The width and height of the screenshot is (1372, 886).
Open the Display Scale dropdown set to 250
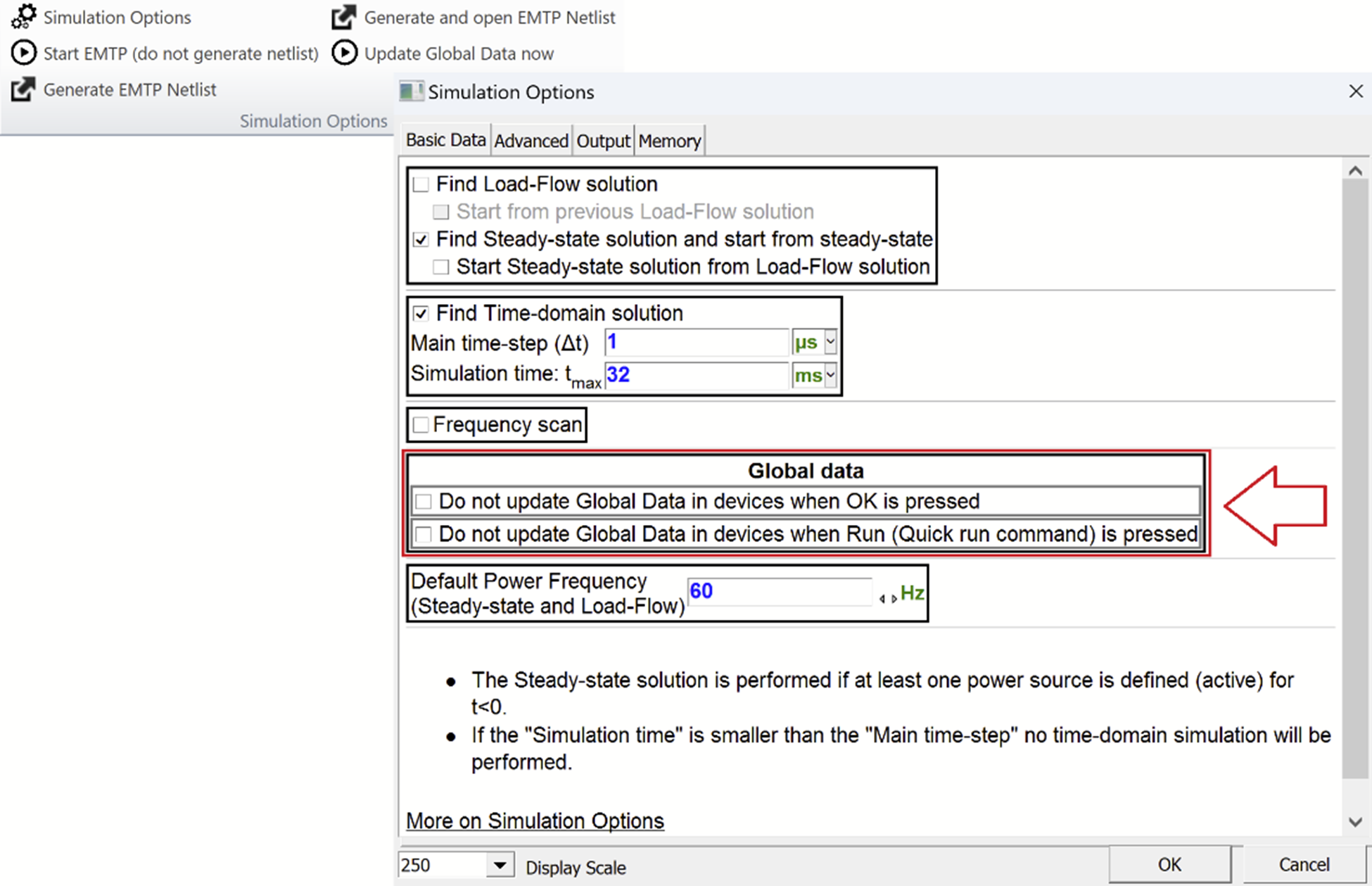click(x=499, y=864)
